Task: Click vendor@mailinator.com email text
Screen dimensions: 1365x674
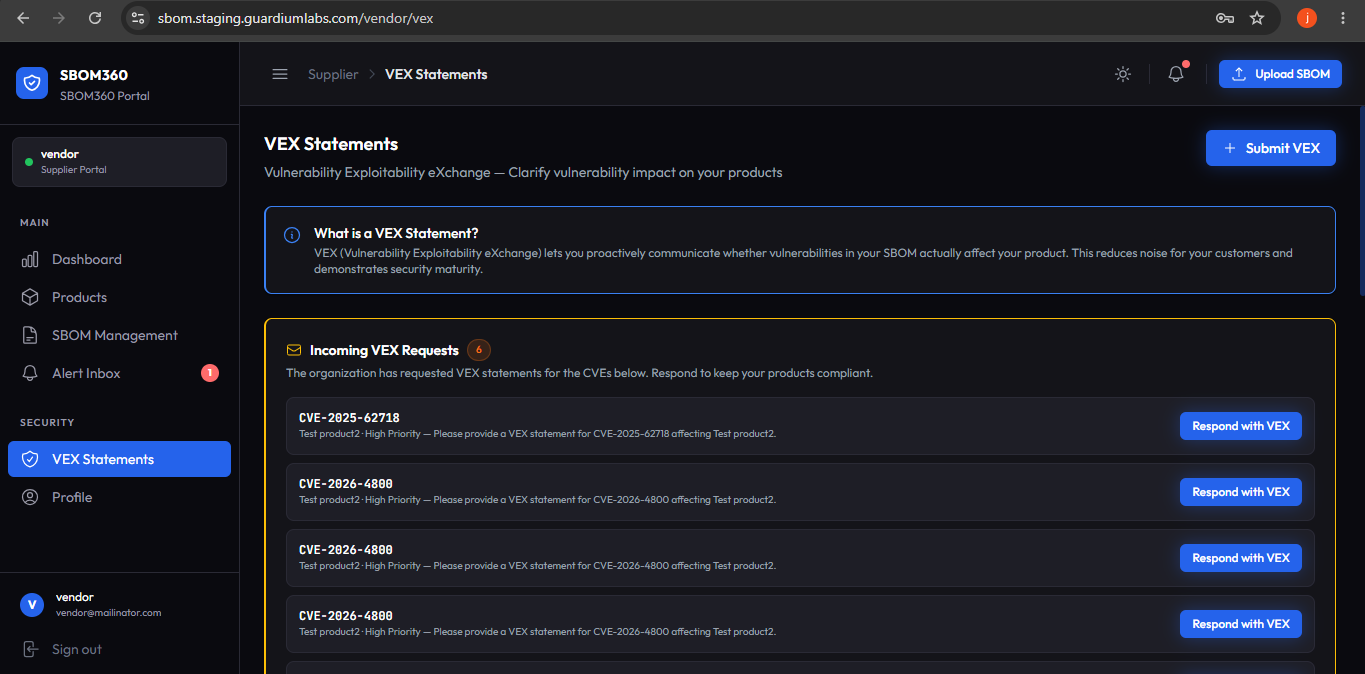Action: pyautogui.click(x=108, y=613)
